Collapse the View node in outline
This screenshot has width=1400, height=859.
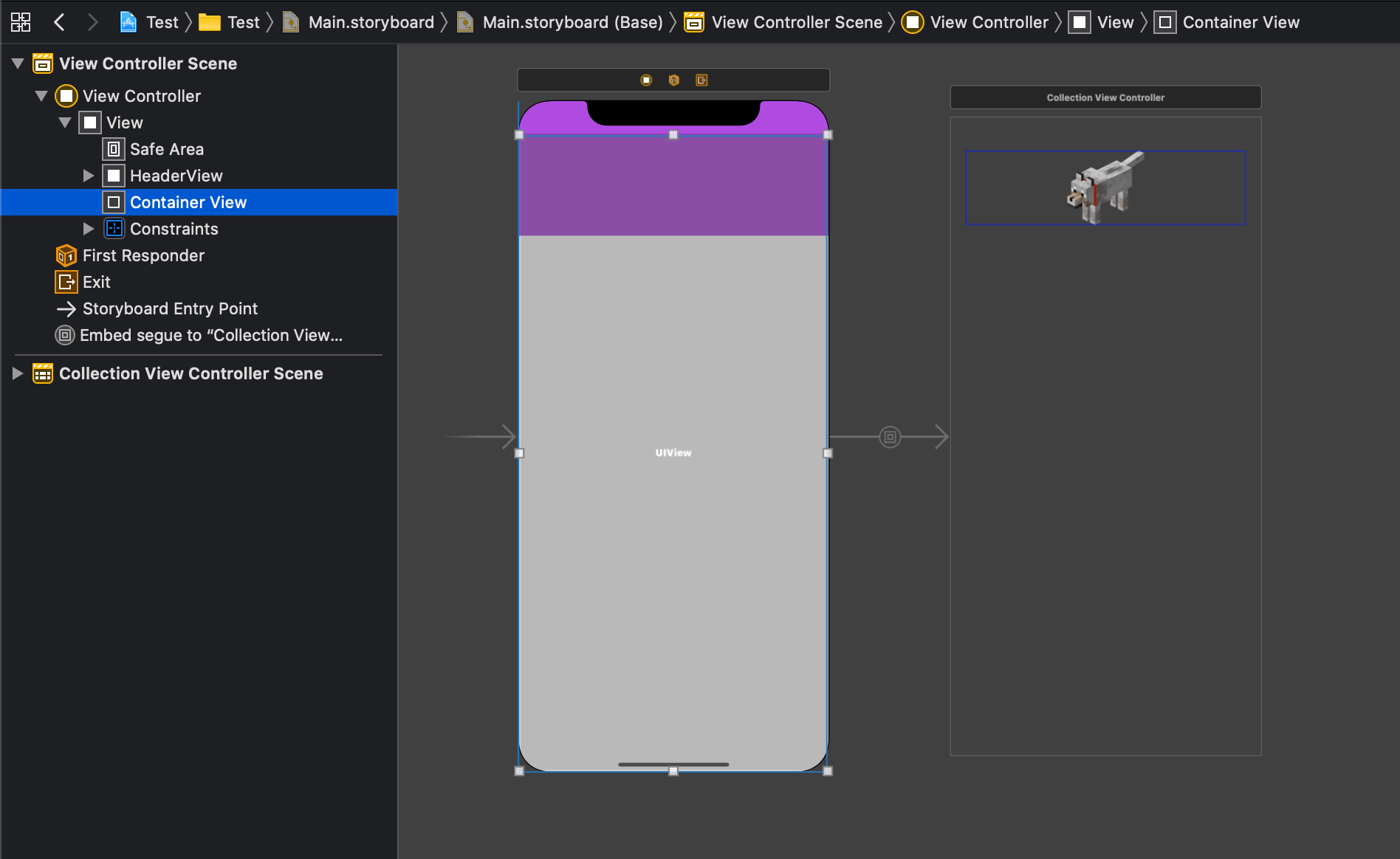click(65, 123)
